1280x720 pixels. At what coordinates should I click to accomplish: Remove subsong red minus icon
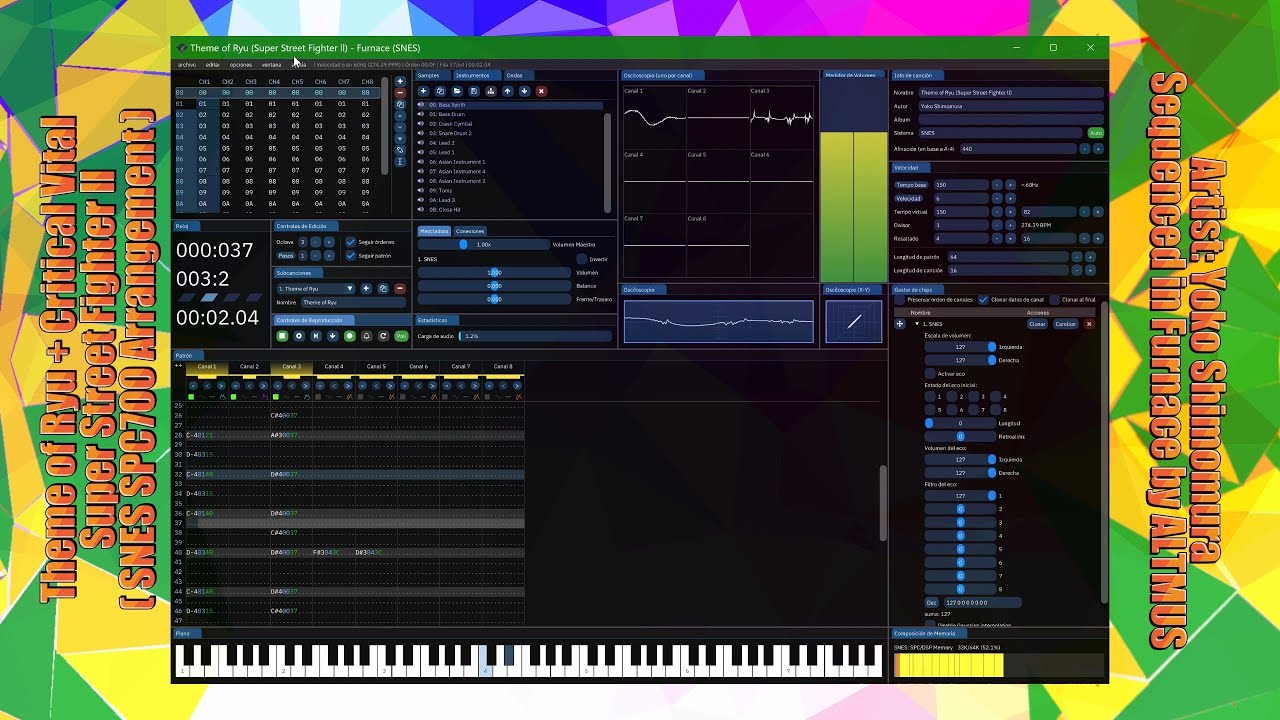(400, 289)
